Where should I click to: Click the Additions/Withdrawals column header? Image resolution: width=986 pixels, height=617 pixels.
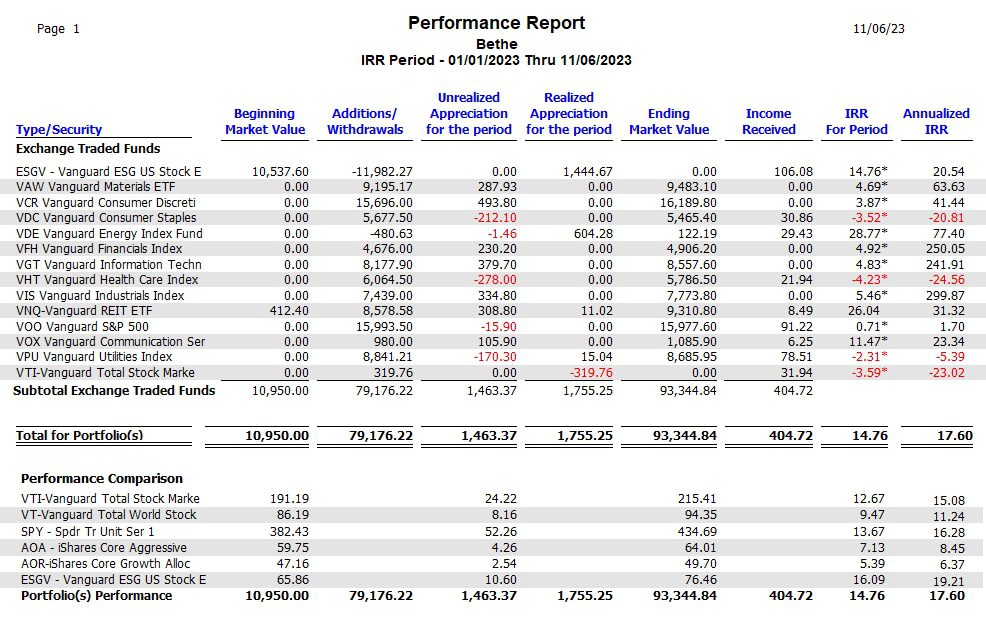(365, 121)
